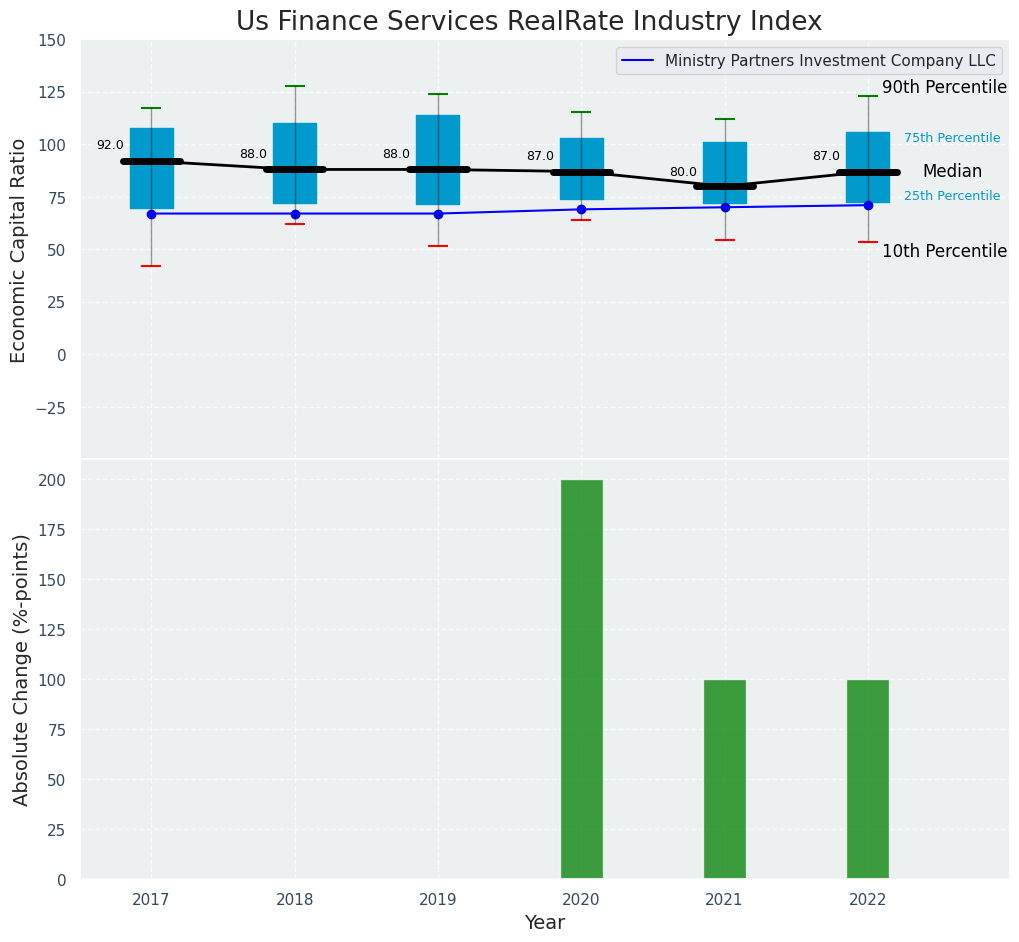Click the chart title text
The height and width of the screenshot is (942, 1019).
tap(529, 22)
